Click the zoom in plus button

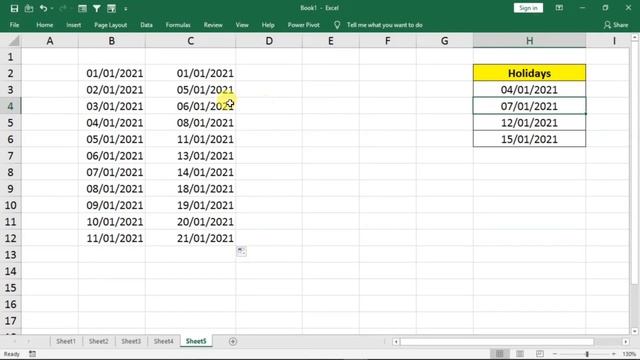pyautogui.click(x=613, y=354)
